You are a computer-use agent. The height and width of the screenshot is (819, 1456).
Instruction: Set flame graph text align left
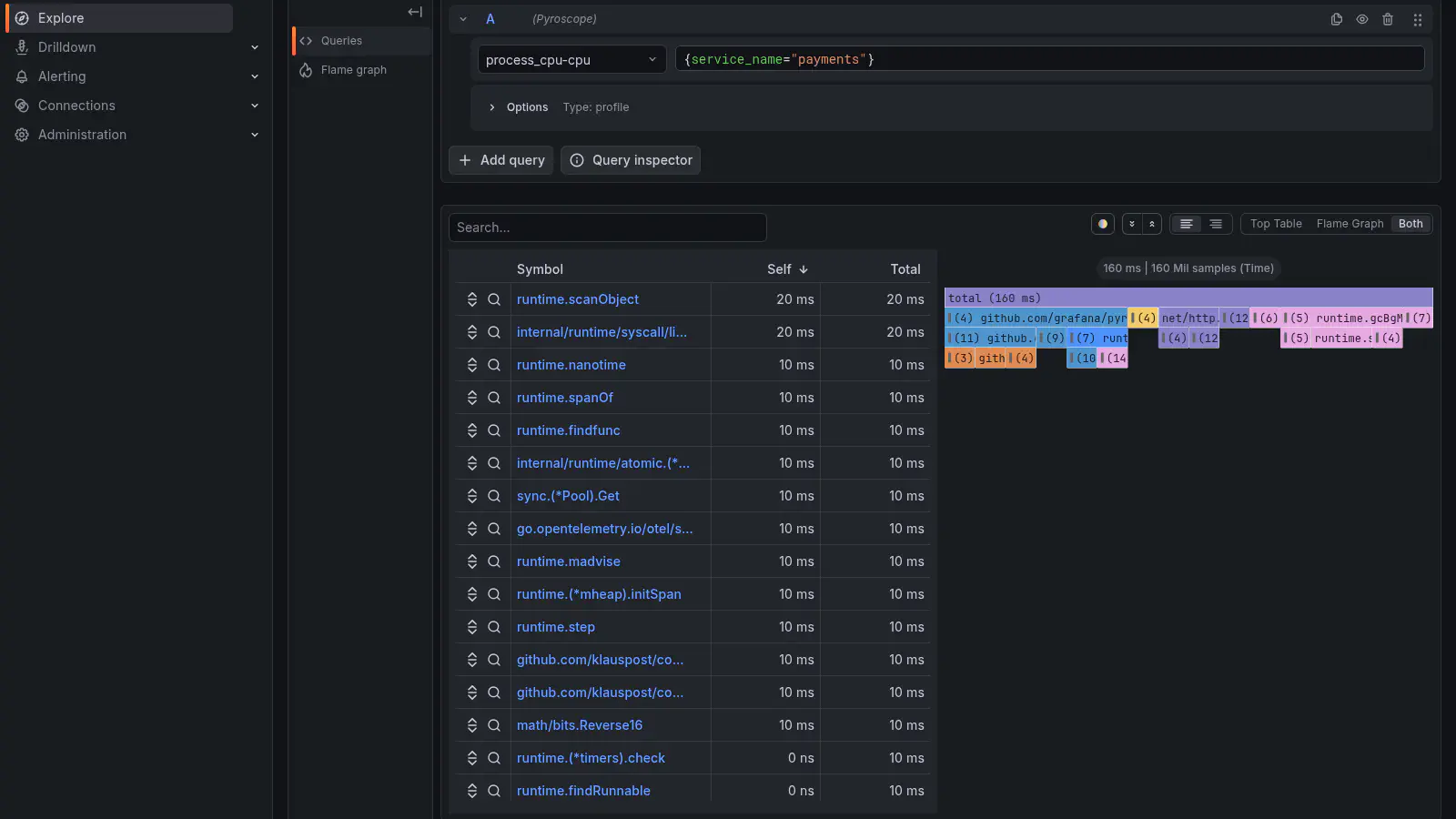pyautogui.click(x=1187, y=224)
